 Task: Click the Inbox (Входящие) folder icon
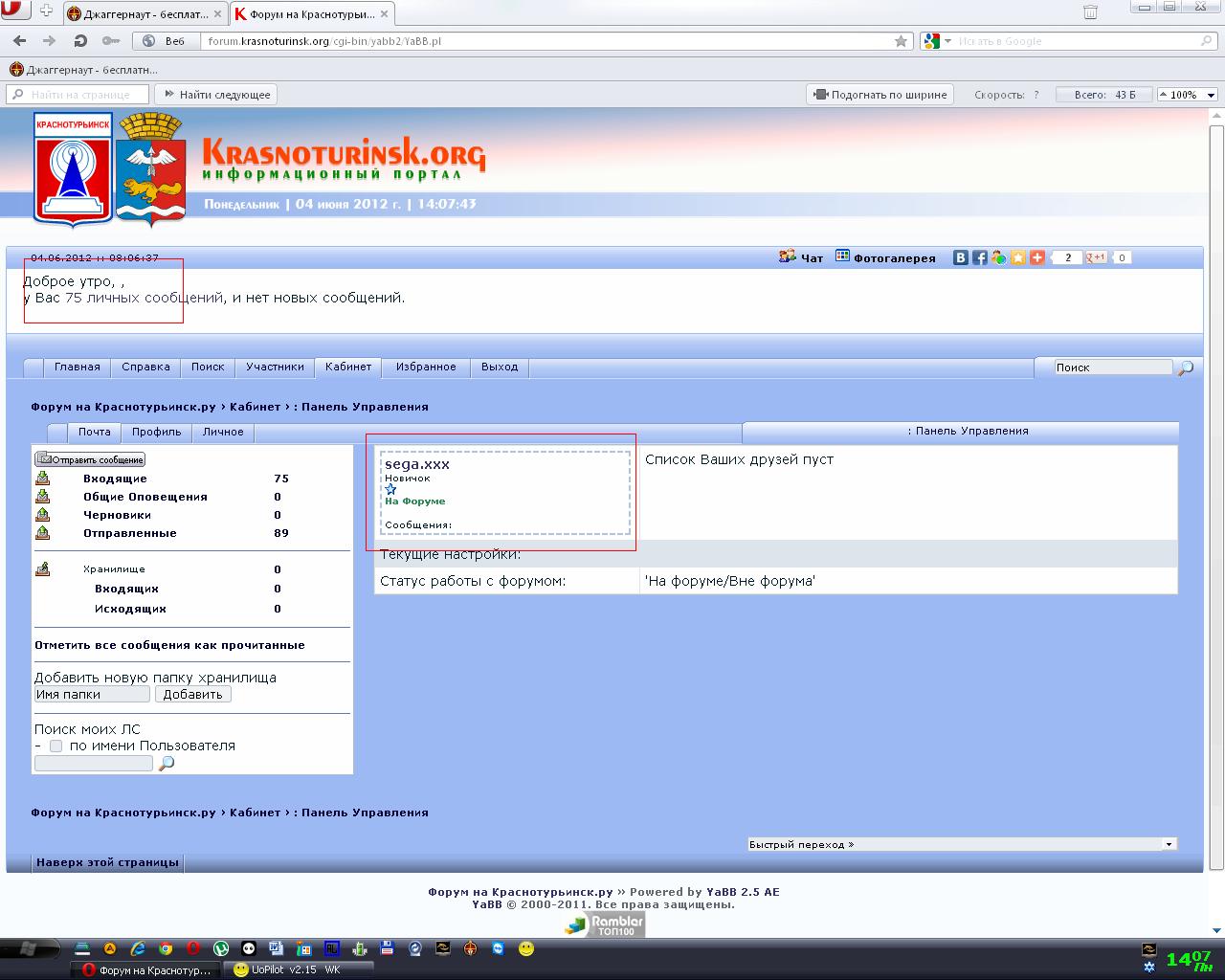tap(43, 479)
